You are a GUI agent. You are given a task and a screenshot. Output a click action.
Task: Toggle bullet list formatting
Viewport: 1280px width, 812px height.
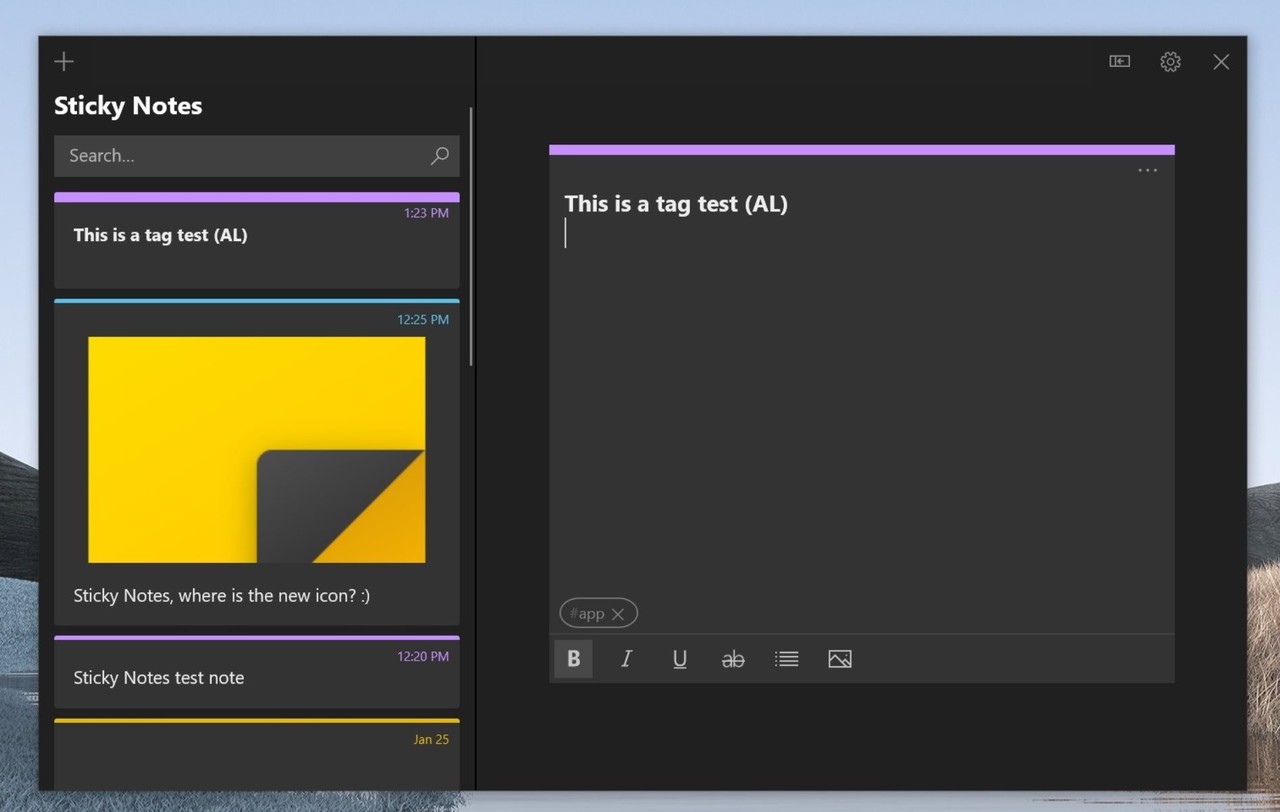coord(787,659)
